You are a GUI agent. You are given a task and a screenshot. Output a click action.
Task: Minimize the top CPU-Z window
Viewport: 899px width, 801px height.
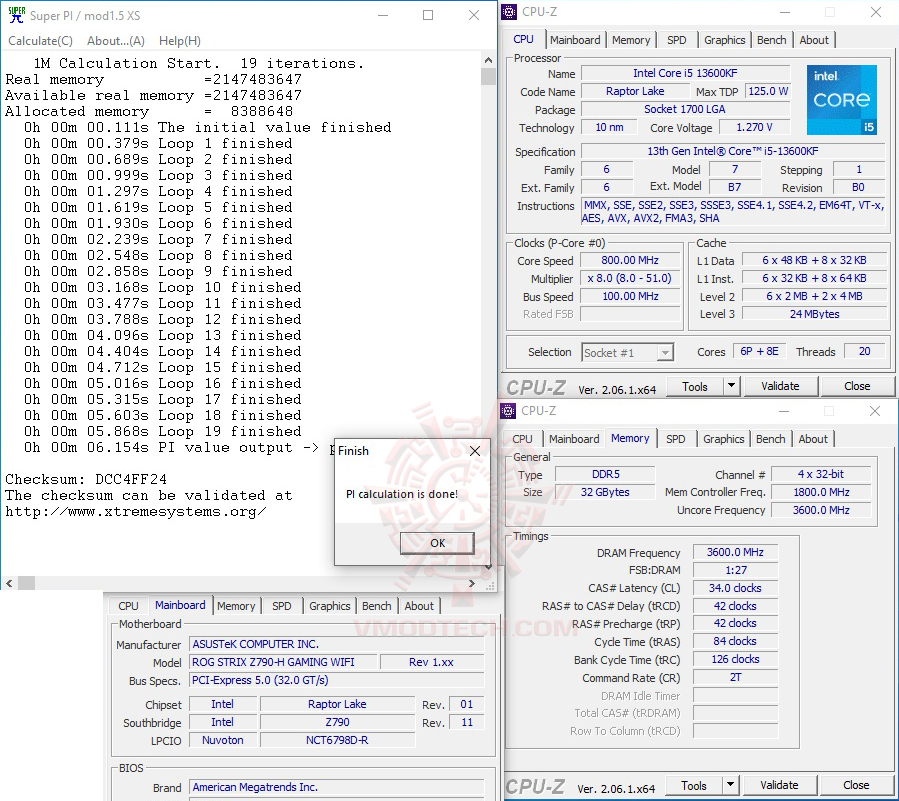tap(785, 11)
